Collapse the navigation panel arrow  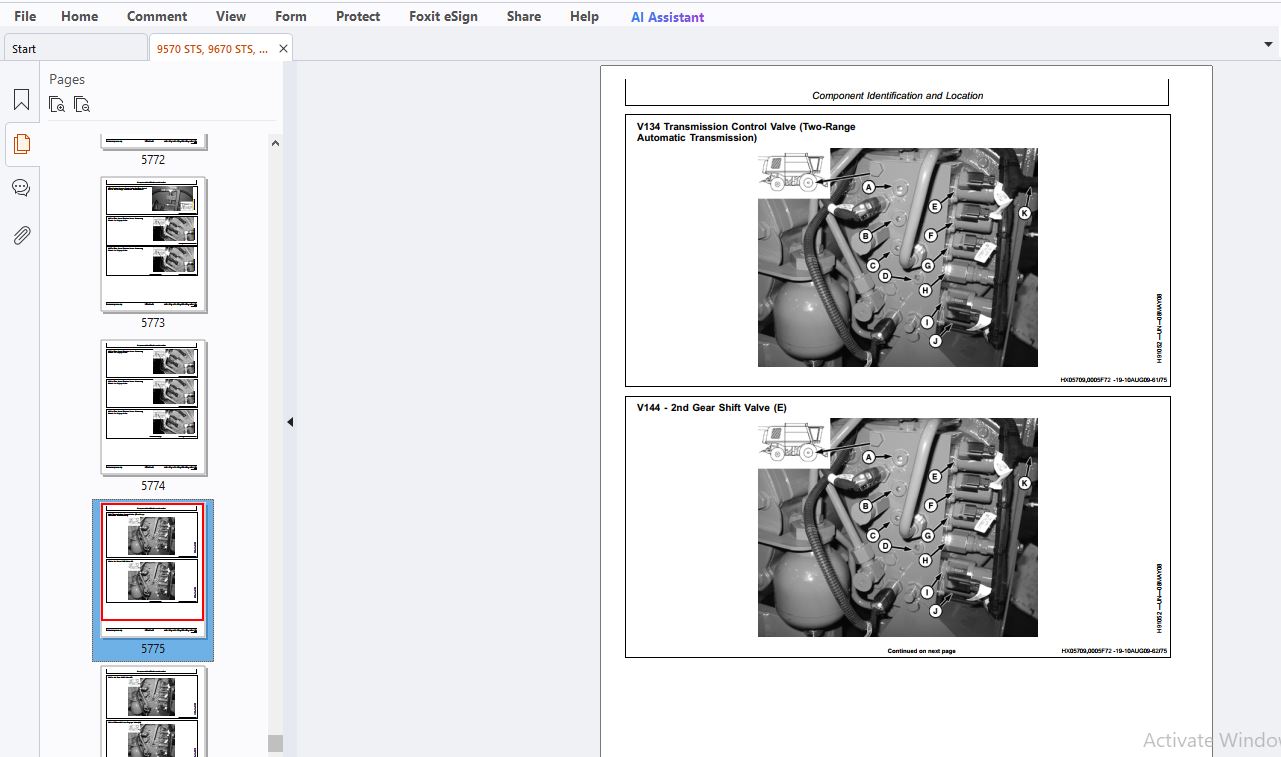point(290,422)
